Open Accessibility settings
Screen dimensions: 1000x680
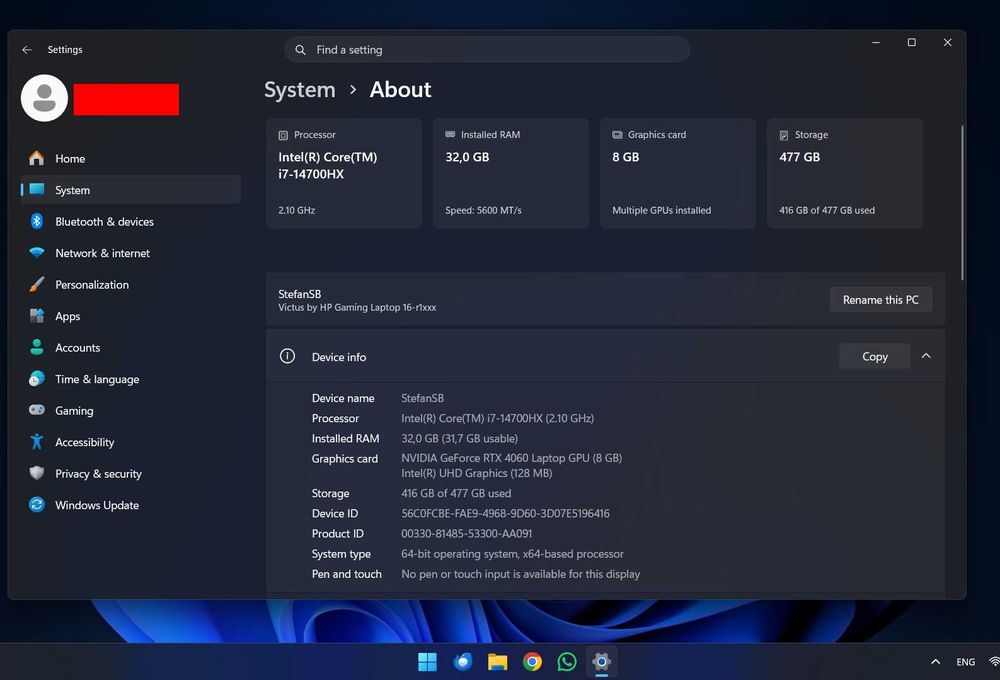click(131, 442)
